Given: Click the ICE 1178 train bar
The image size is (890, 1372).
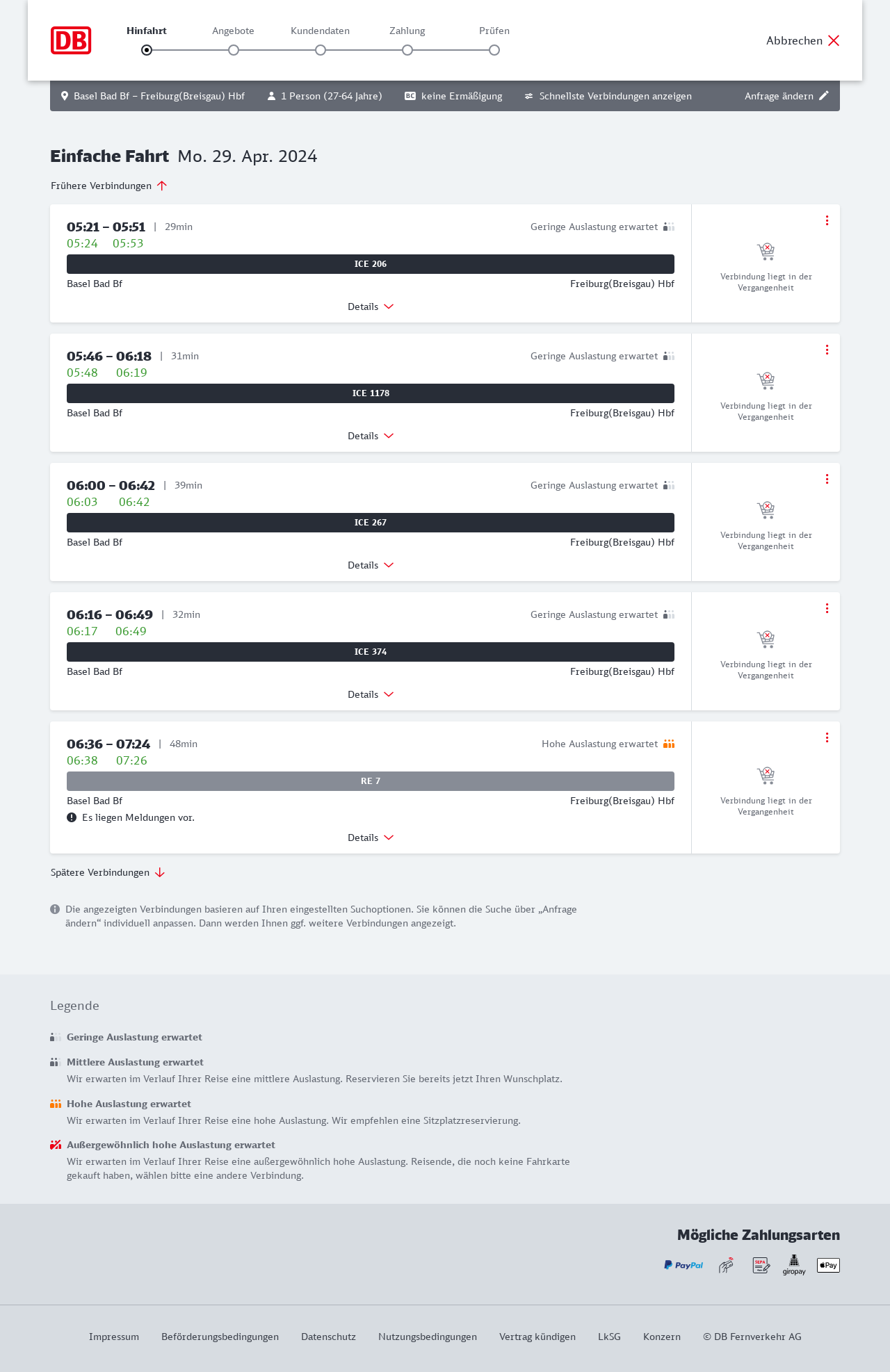Looking at the screenshot, I should (371, 393).
